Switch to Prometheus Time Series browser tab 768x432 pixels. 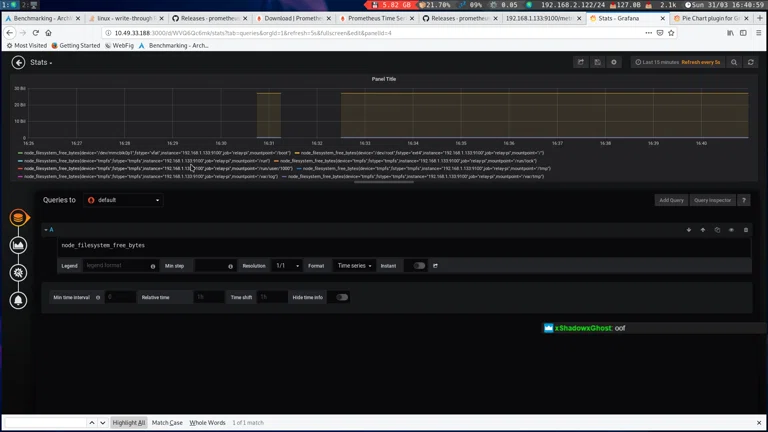pos(377,18)
